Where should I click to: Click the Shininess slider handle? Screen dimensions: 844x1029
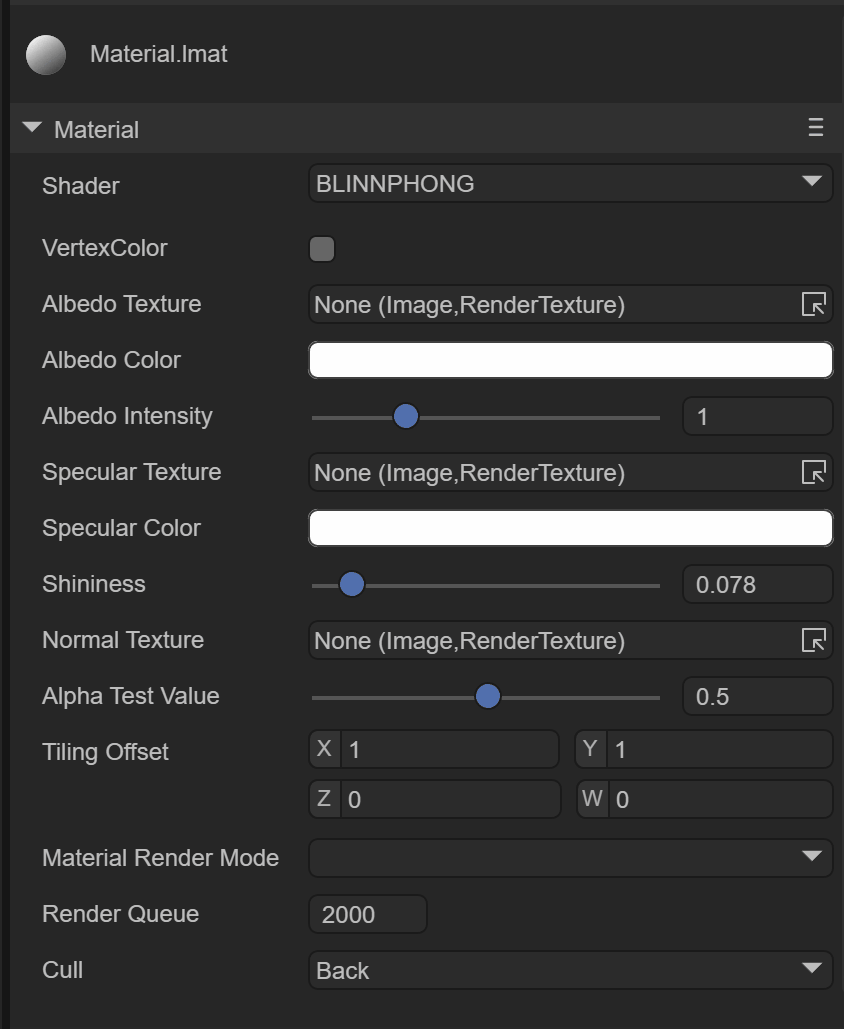351,585
